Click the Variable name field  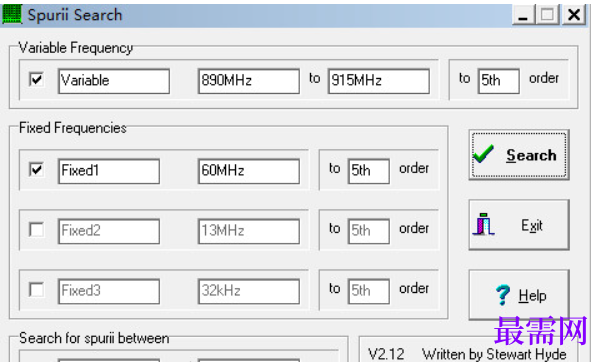(x=114, y=81)
